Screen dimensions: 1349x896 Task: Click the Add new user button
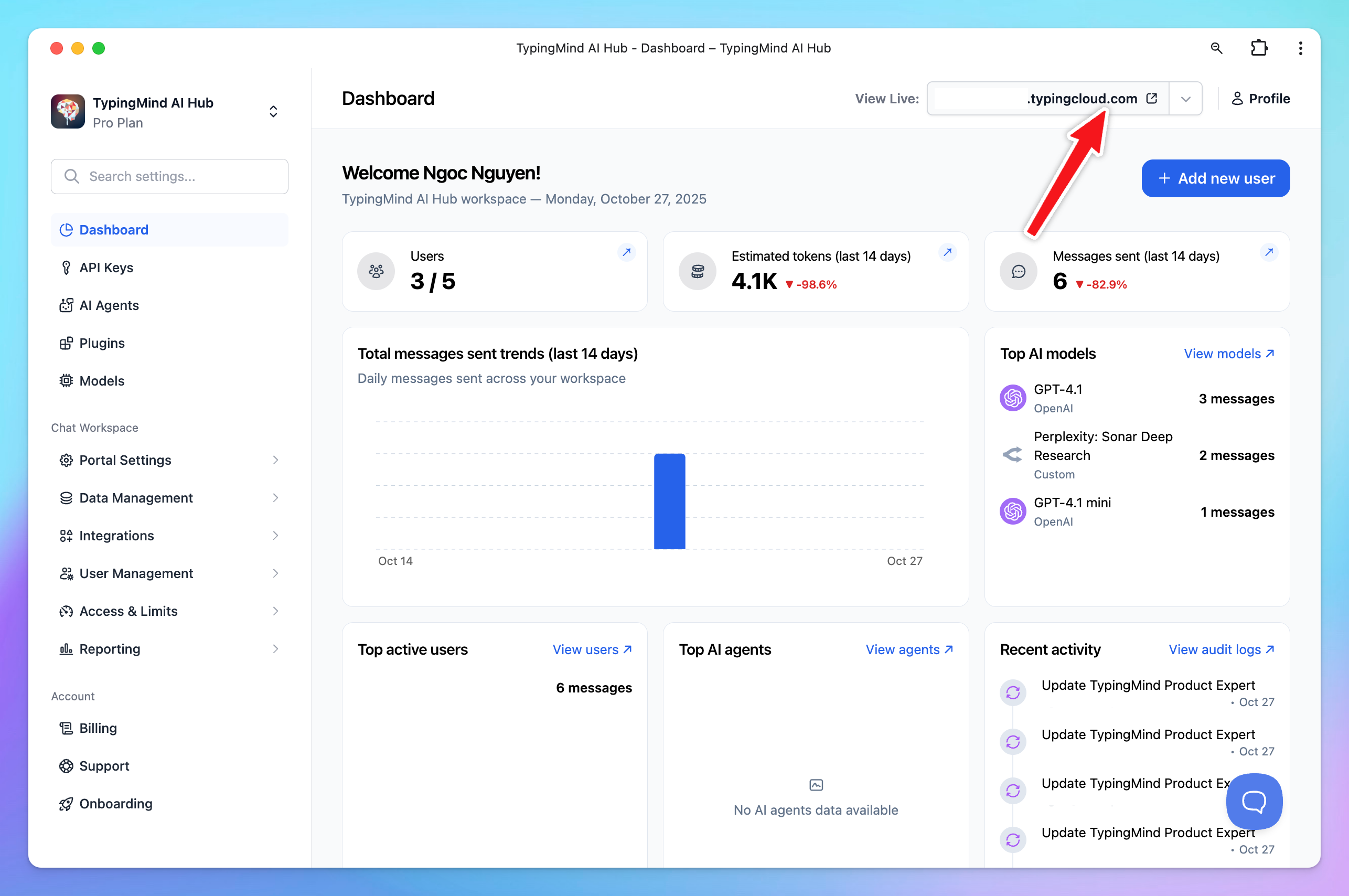point(1215,178)
